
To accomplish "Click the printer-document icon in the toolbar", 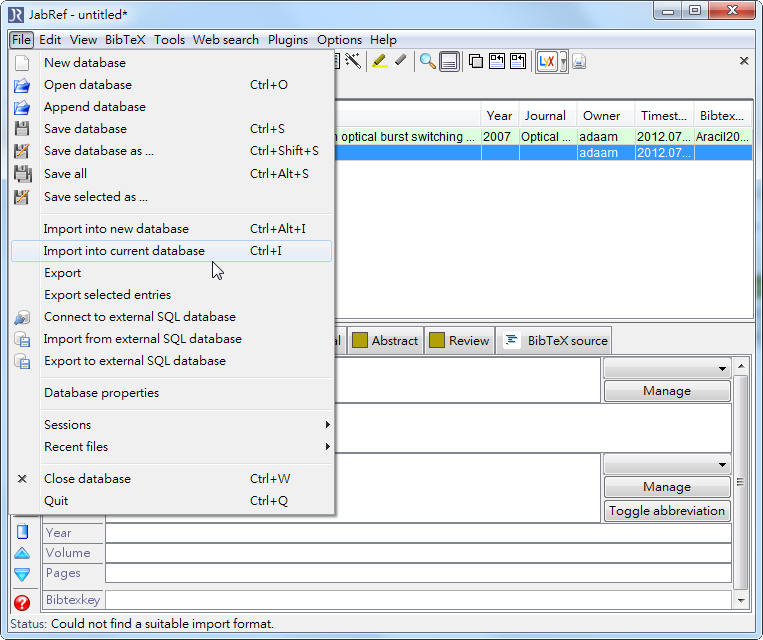I will [579, 62].
